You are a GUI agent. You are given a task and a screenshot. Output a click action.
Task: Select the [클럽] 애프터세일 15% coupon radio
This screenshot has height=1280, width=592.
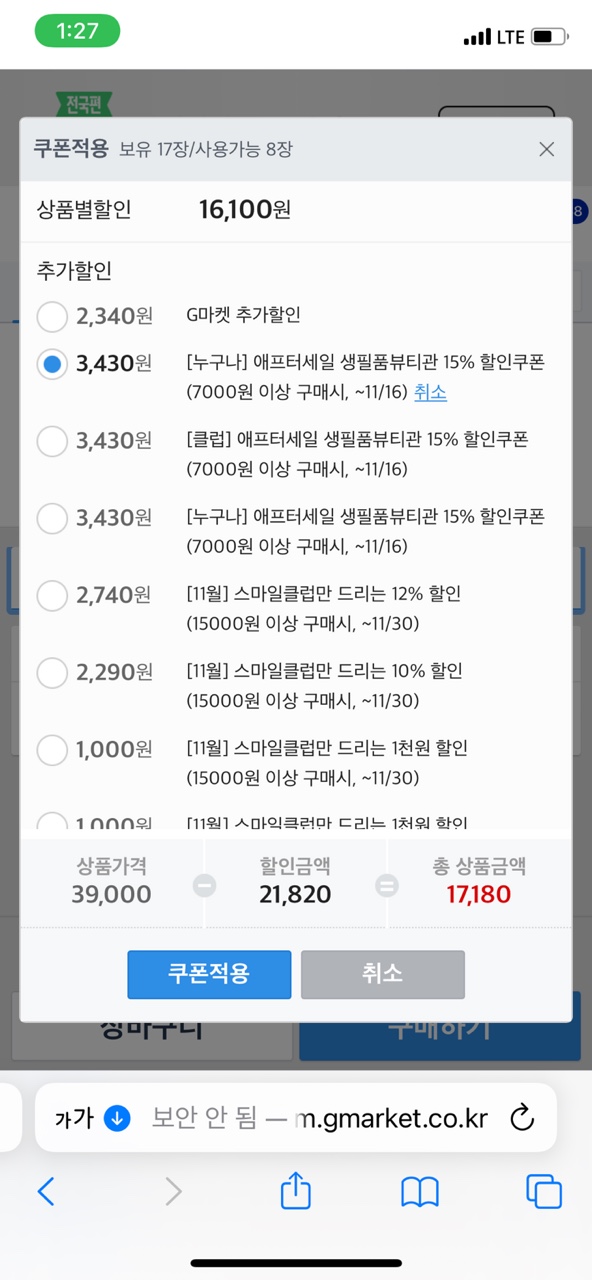[52, 441]
